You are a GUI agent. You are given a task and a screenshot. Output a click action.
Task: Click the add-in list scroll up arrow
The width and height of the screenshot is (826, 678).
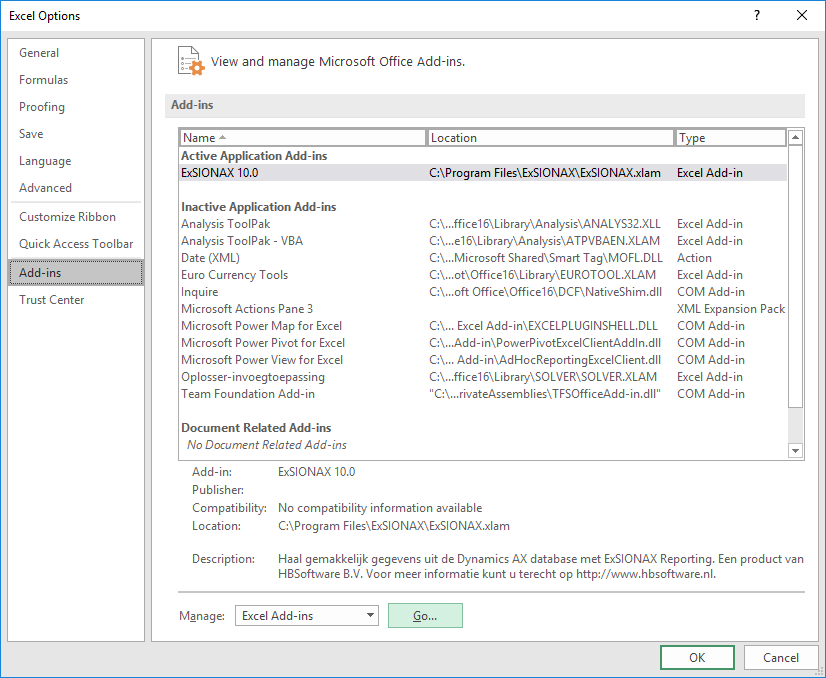click(795, 137)
